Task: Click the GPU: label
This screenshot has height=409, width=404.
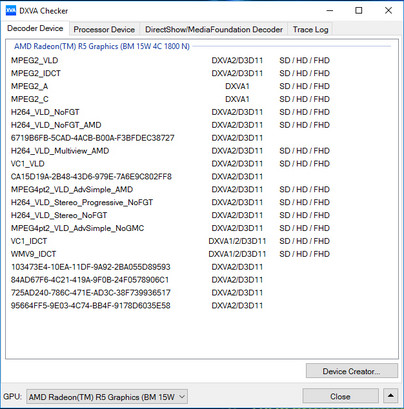Action: [x=12, y=396]
